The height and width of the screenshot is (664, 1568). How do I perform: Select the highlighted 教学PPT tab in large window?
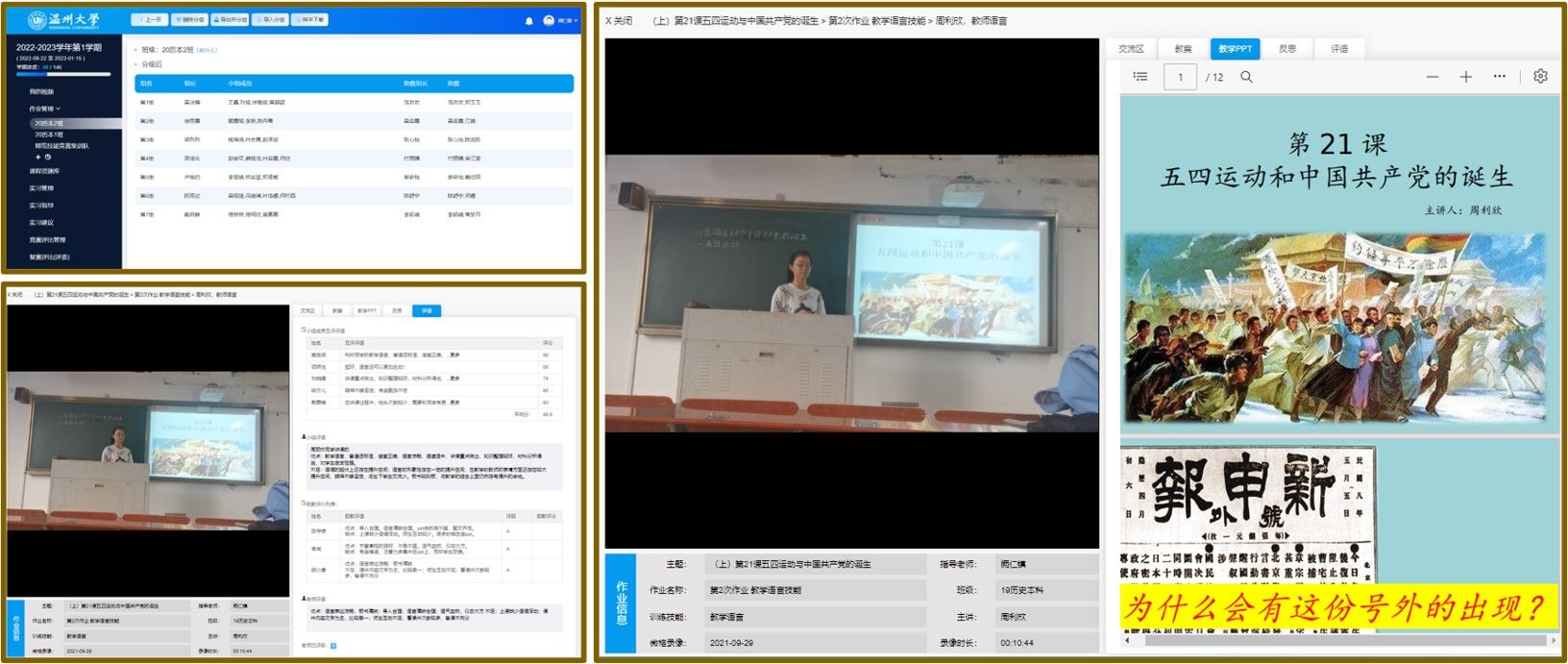click(x=1235, y=48)
